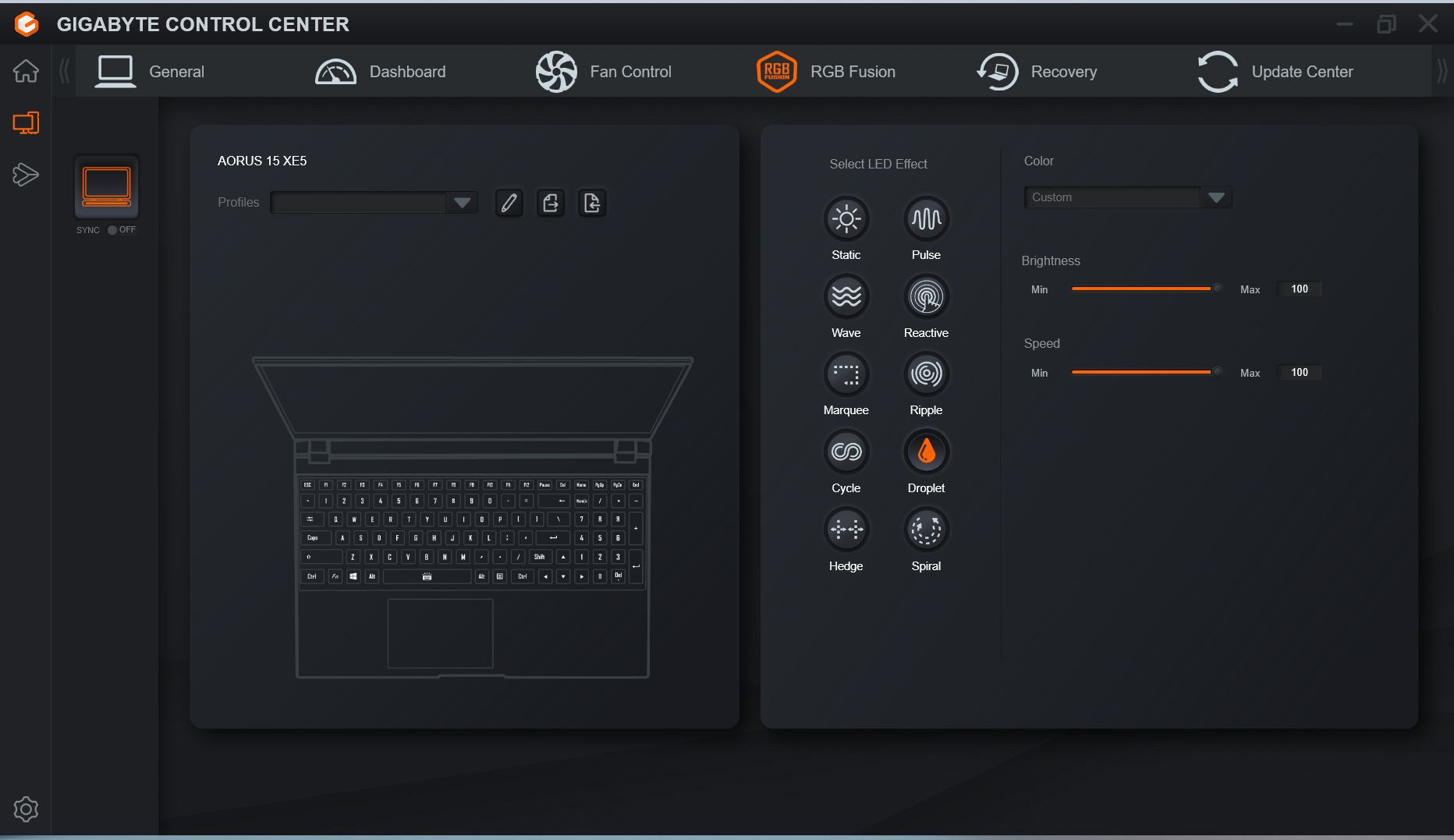The height and width of the screenshot is (840, 1454).
Task: Go to the Home page in sidebar
Action: click(x=26, y=71)
